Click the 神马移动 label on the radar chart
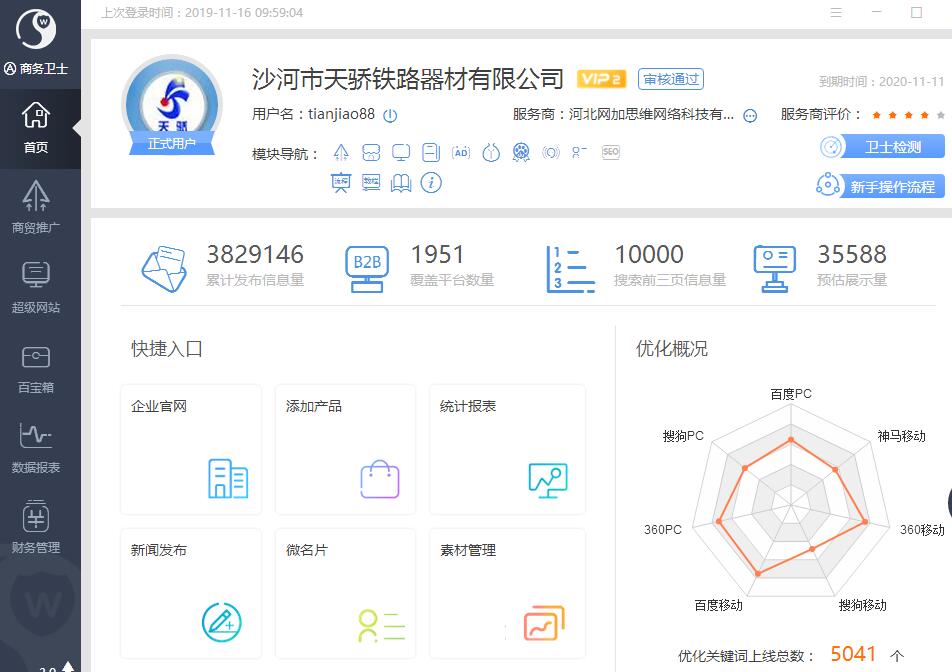 point(901,436)
